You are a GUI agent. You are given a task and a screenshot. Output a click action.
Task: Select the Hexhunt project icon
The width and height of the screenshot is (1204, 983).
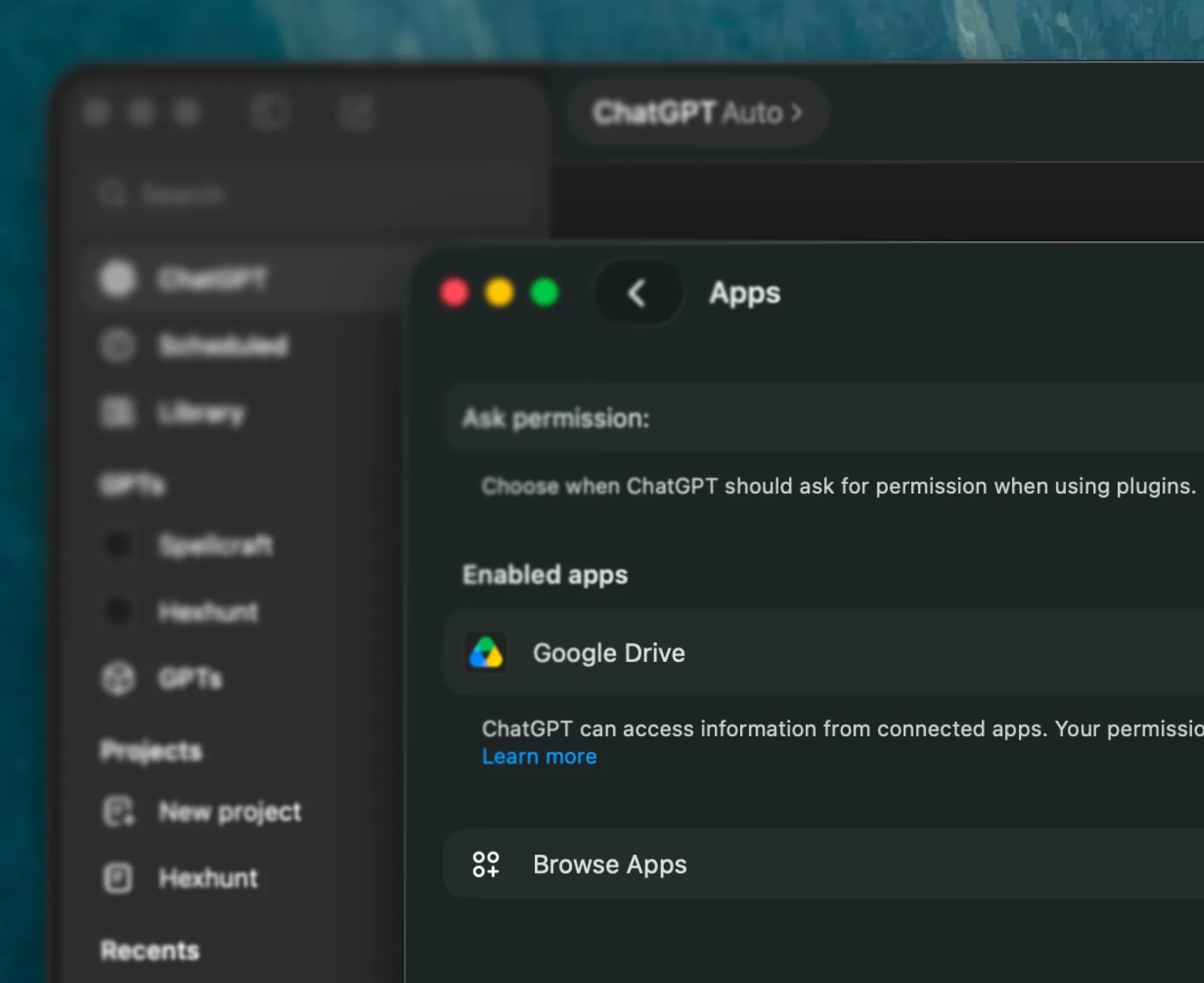point(118,878)
